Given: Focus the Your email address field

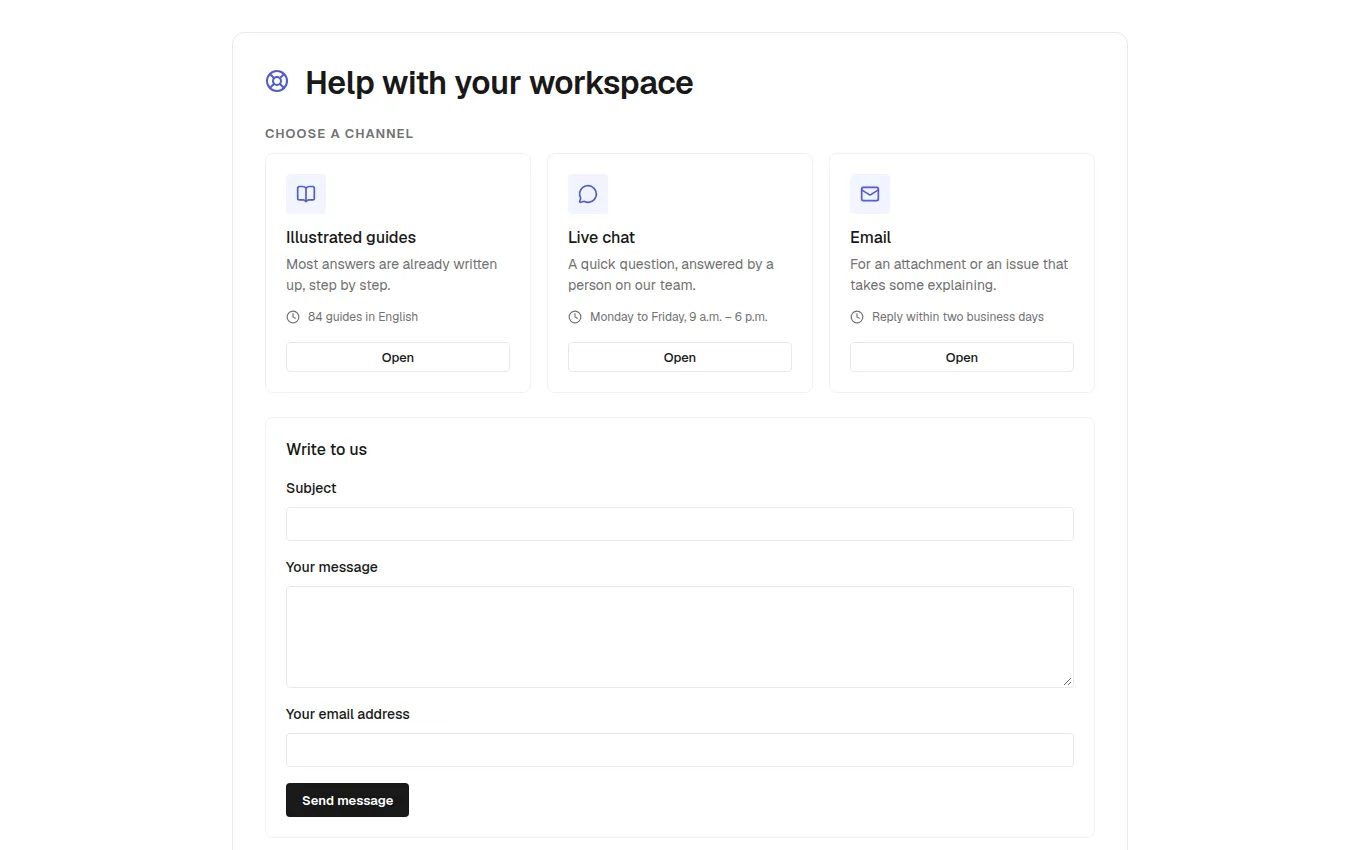Looking at the screenshot, I should 680,750.
